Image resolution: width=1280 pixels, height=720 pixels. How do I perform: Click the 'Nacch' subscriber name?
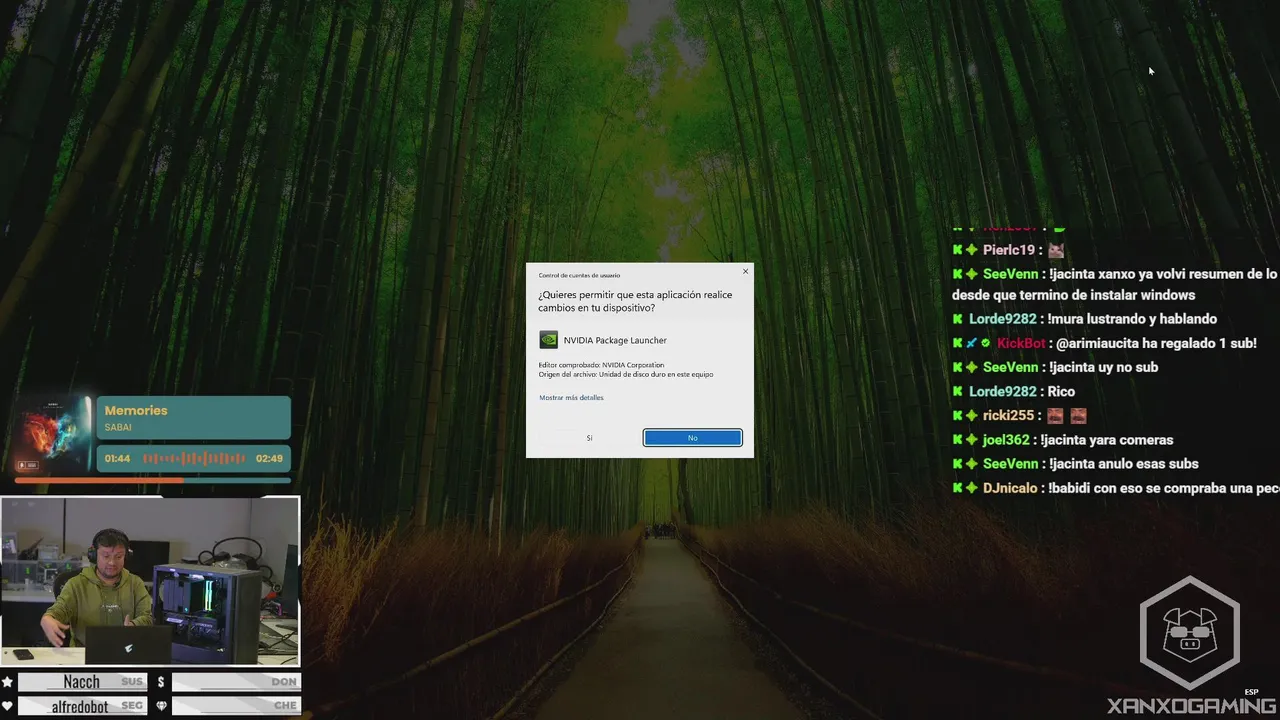81,682
